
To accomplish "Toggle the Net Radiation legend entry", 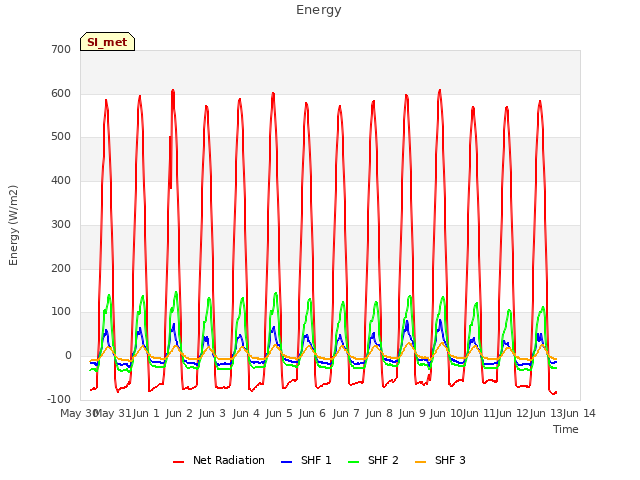I will tap(219, 460).
